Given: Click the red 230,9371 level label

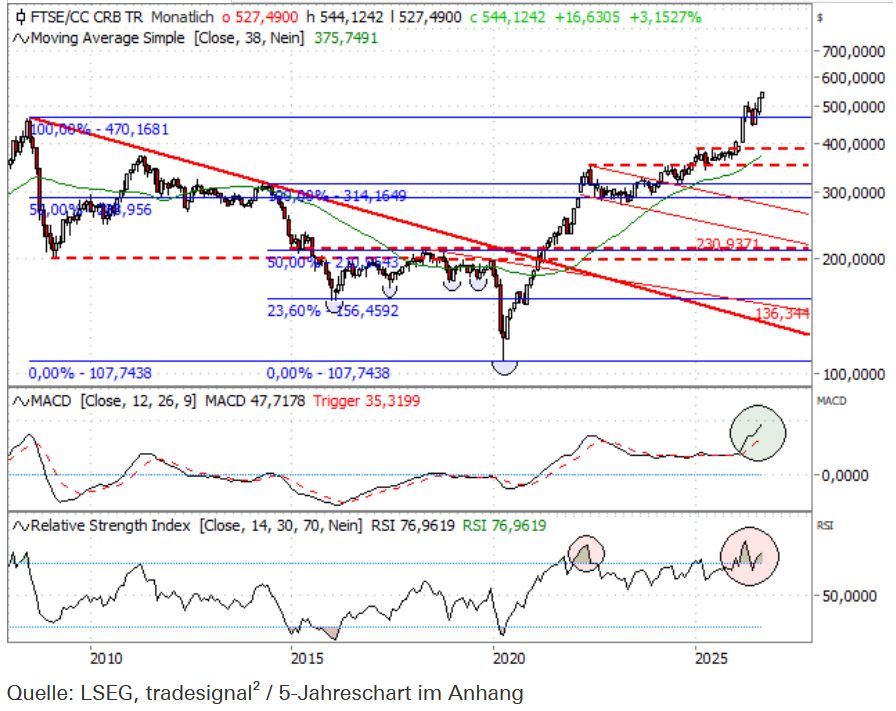Looking at the screenshot, I should [x=728, y=244].
